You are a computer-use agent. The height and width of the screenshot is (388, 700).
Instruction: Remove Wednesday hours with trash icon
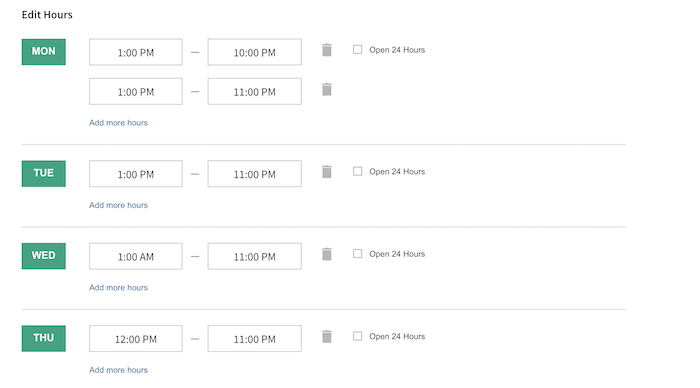pyautogui.click(x=327, y=254)
